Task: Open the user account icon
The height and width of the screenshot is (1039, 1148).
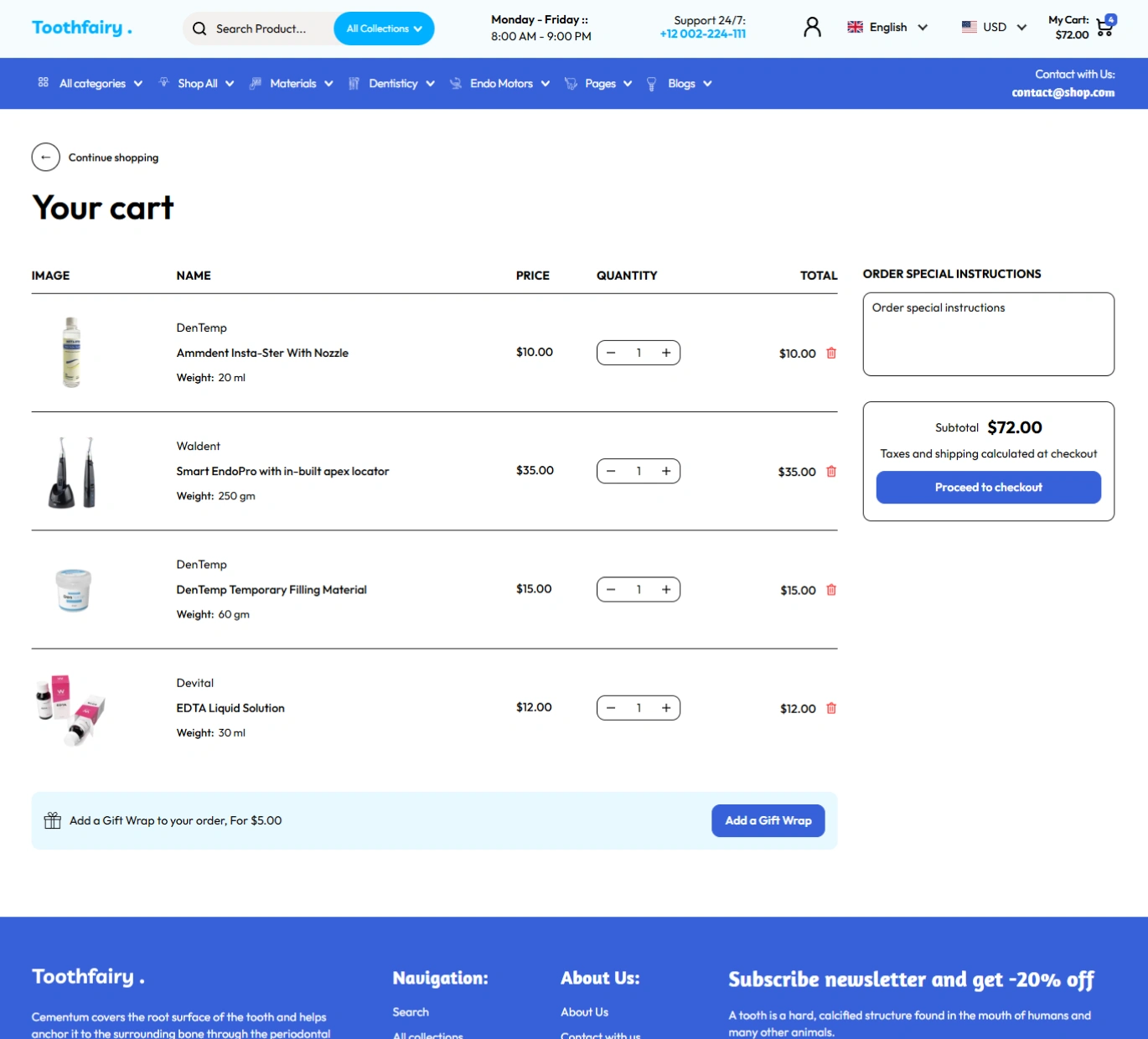Action: (812, 28)
